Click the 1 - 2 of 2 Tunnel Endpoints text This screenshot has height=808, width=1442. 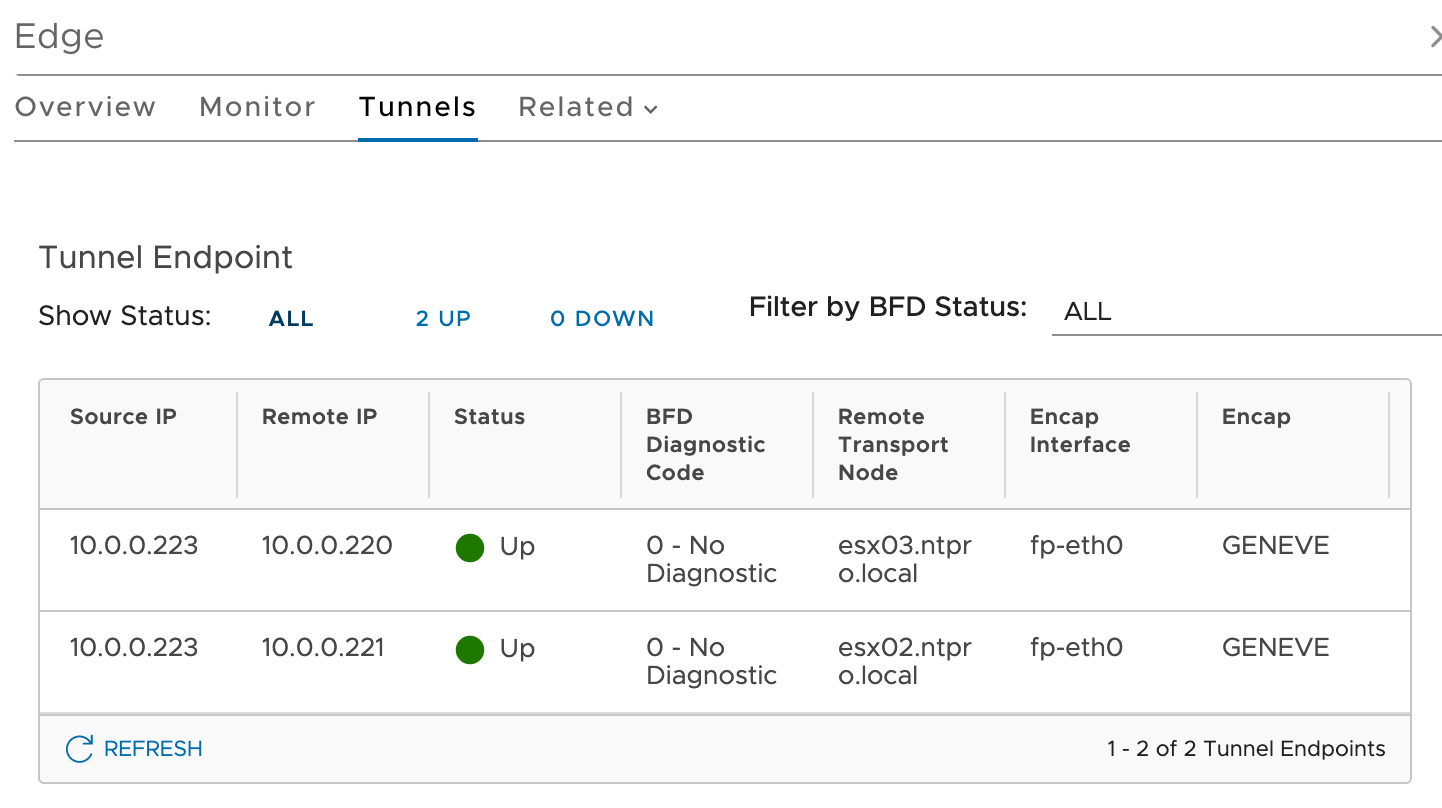pos(1246,749)
